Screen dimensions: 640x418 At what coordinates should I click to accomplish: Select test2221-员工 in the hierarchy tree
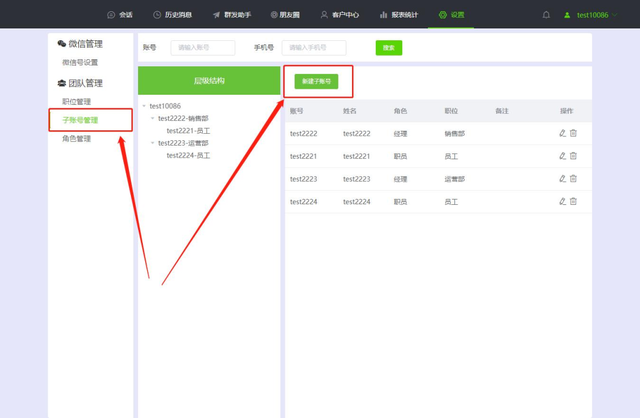pyautogui.click(x=188, y=131)
